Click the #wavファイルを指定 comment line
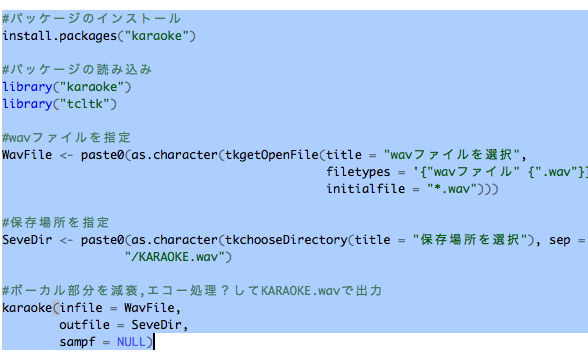Image resolution: width=588 pixels, height=361 pixels. coord(66,138)
